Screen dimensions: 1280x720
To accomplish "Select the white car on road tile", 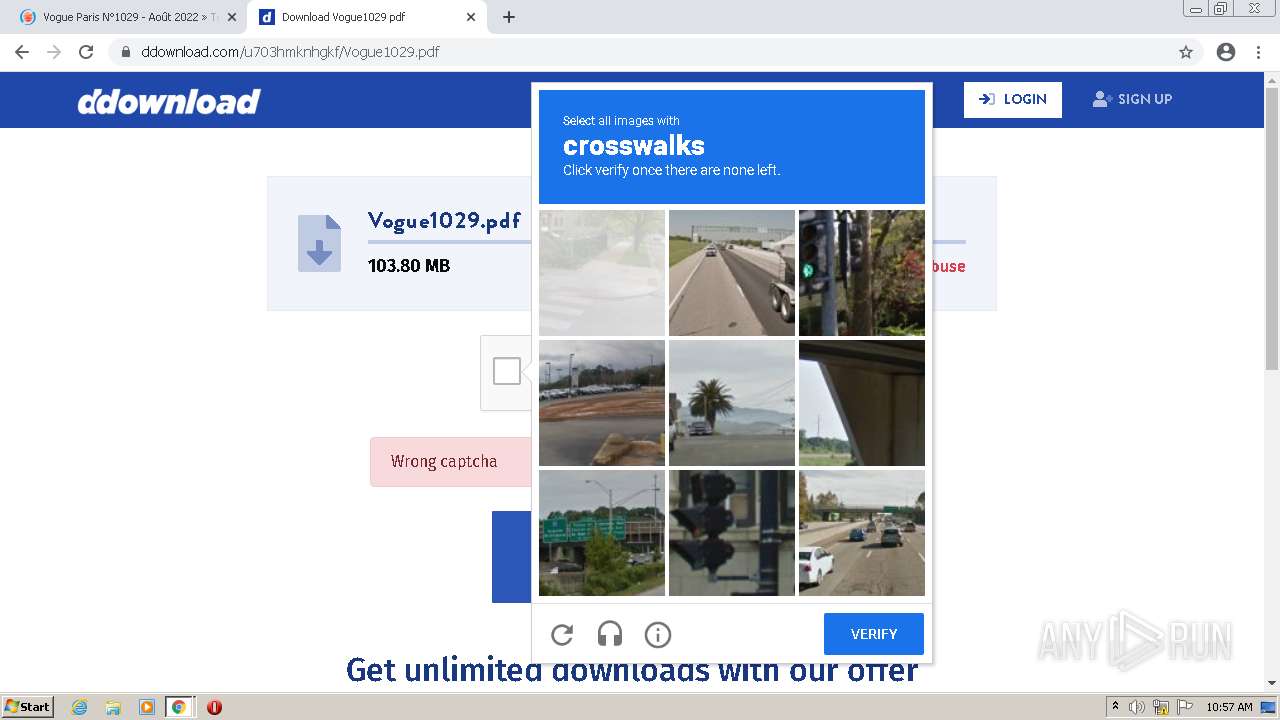I will (x=862, y=533).
